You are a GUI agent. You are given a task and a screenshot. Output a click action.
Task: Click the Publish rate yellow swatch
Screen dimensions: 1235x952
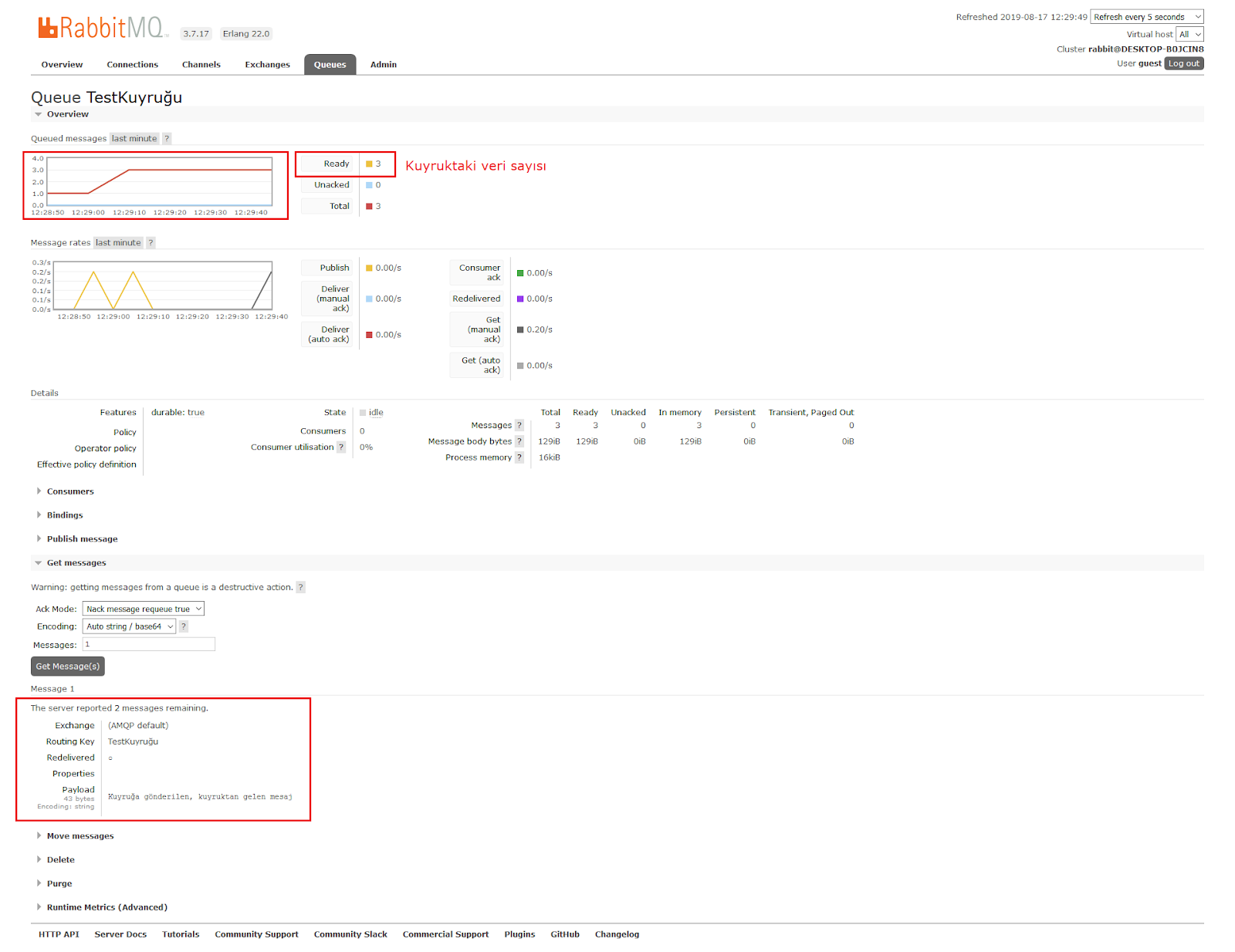pos(369,268)
